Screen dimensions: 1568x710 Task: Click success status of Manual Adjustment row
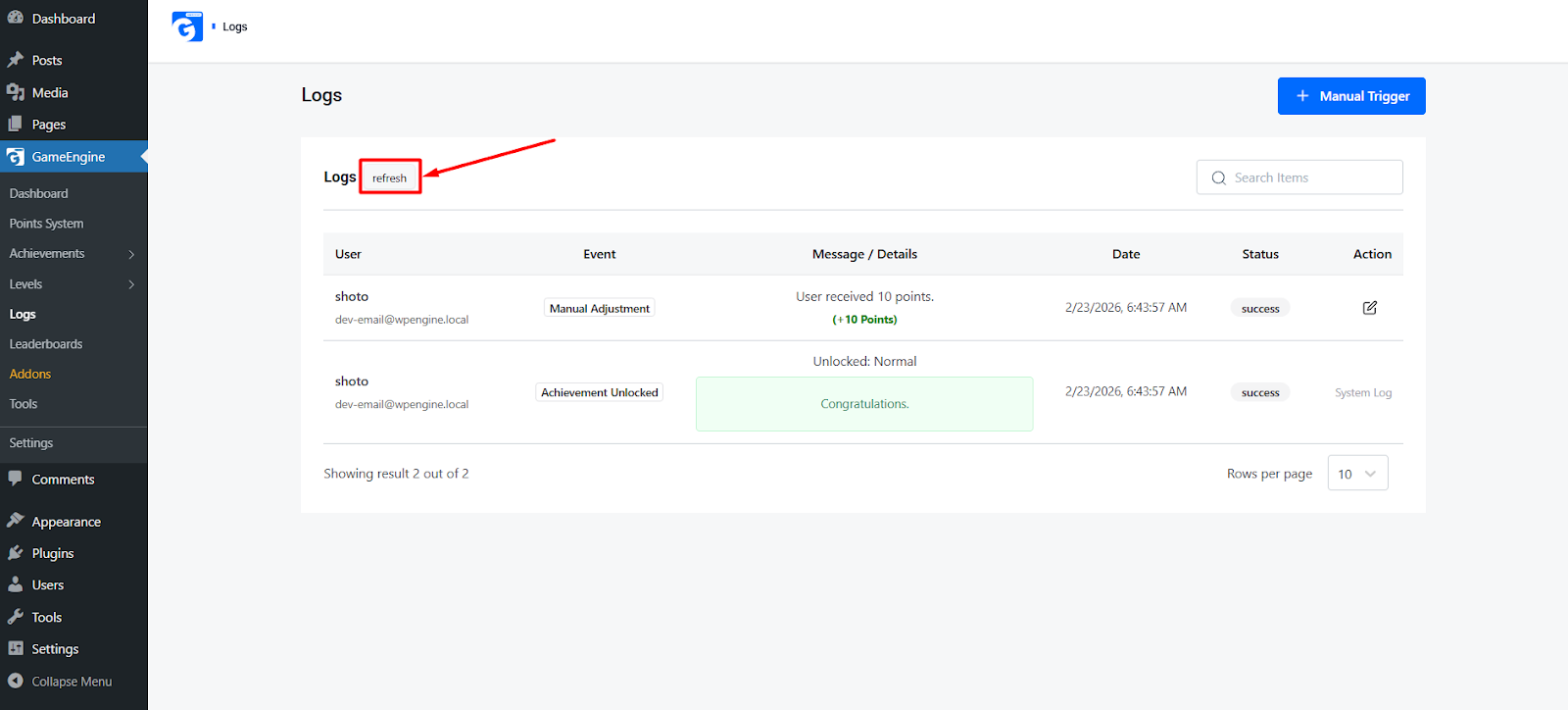(1260, 308)
